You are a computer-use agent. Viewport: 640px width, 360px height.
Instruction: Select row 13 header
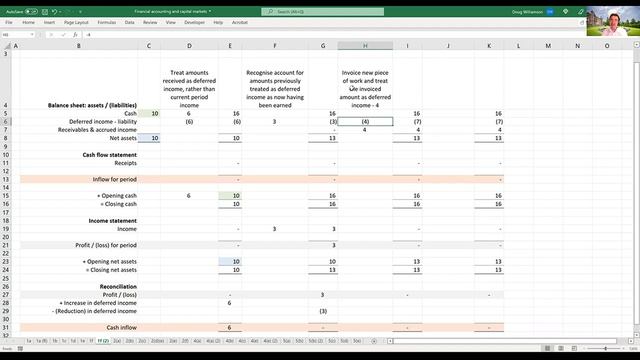[6, 179]
